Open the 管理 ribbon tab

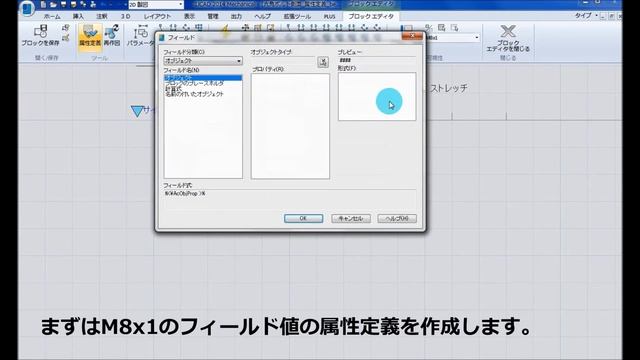pos(213,16)
